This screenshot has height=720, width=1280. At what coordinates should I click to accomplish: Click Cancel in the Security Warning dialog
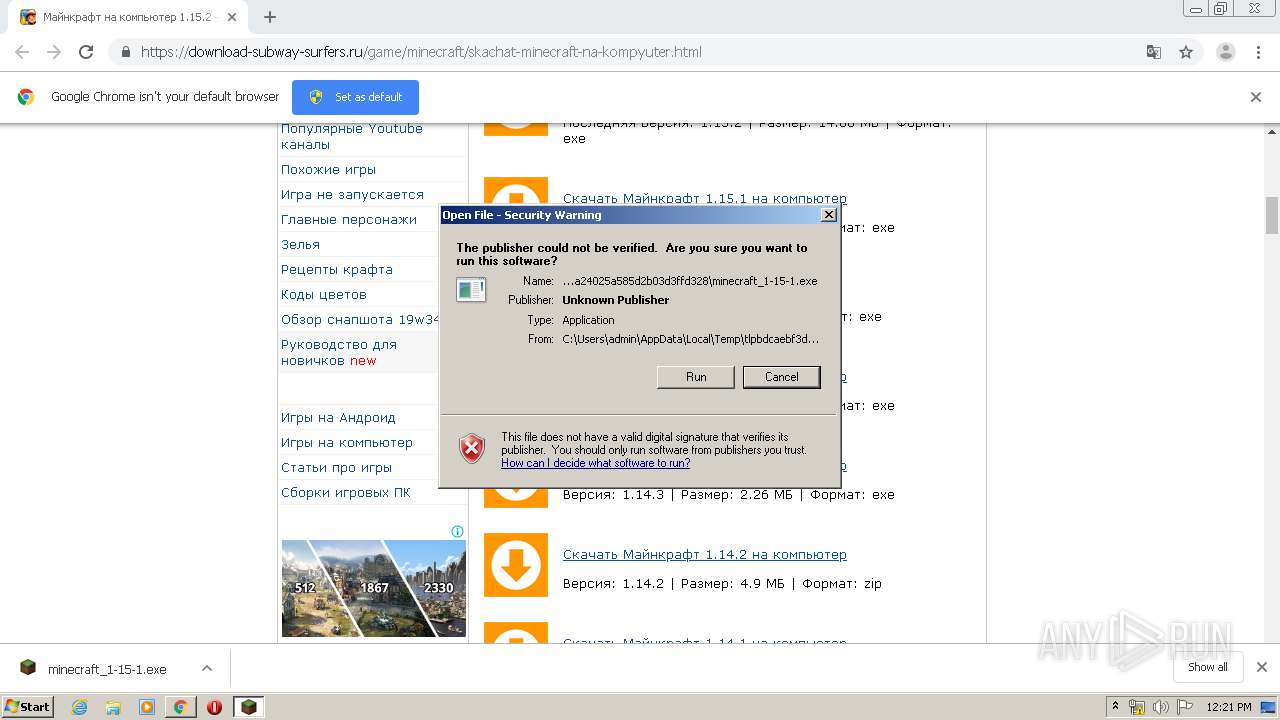pyautogui.click(x=782, y=377)
